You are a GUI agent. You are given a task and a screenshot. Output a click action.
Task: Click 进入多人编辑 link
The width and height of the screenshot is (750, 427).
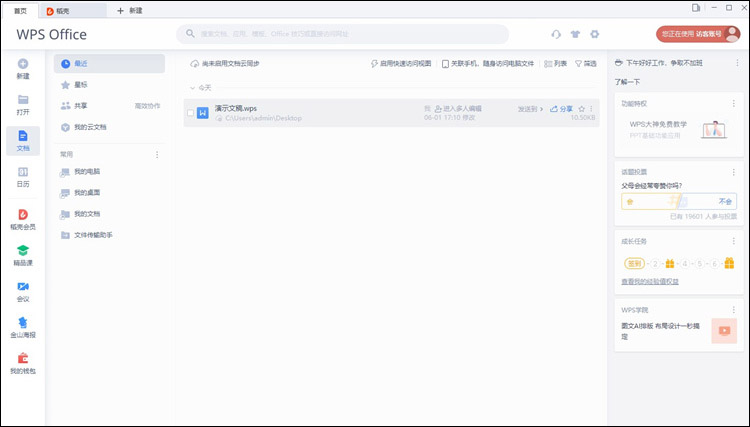pyautogui.click(x=458, y=109)
